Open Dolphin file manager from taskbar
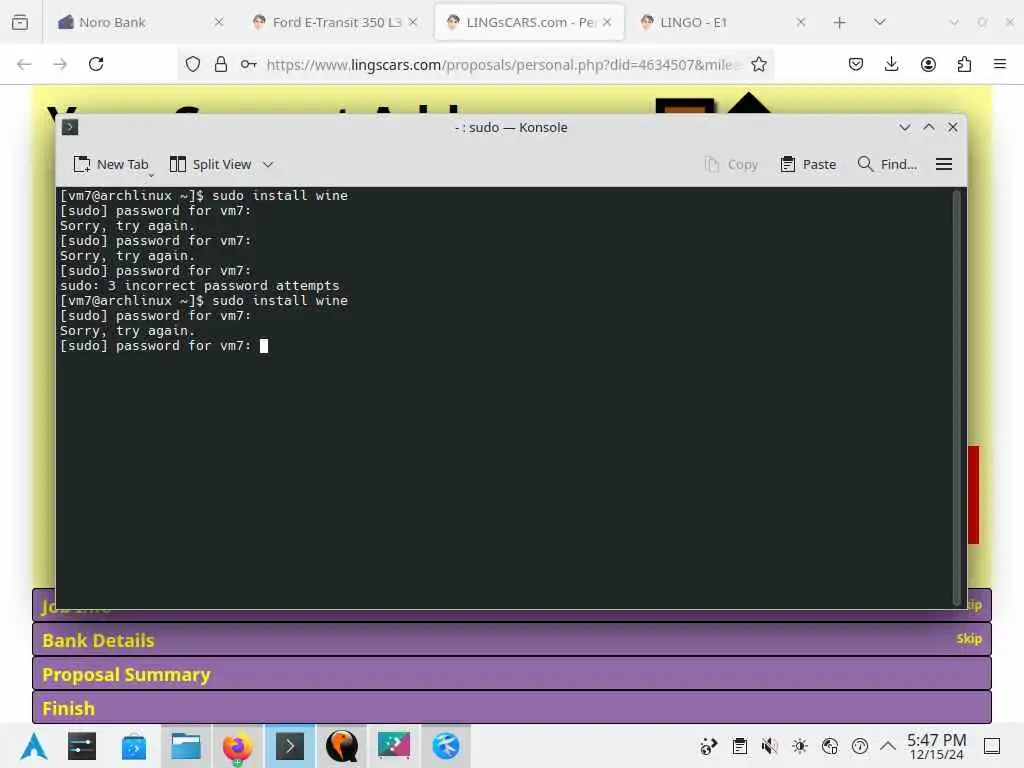This screenshot has height=768, width=1024. (185, 746)
